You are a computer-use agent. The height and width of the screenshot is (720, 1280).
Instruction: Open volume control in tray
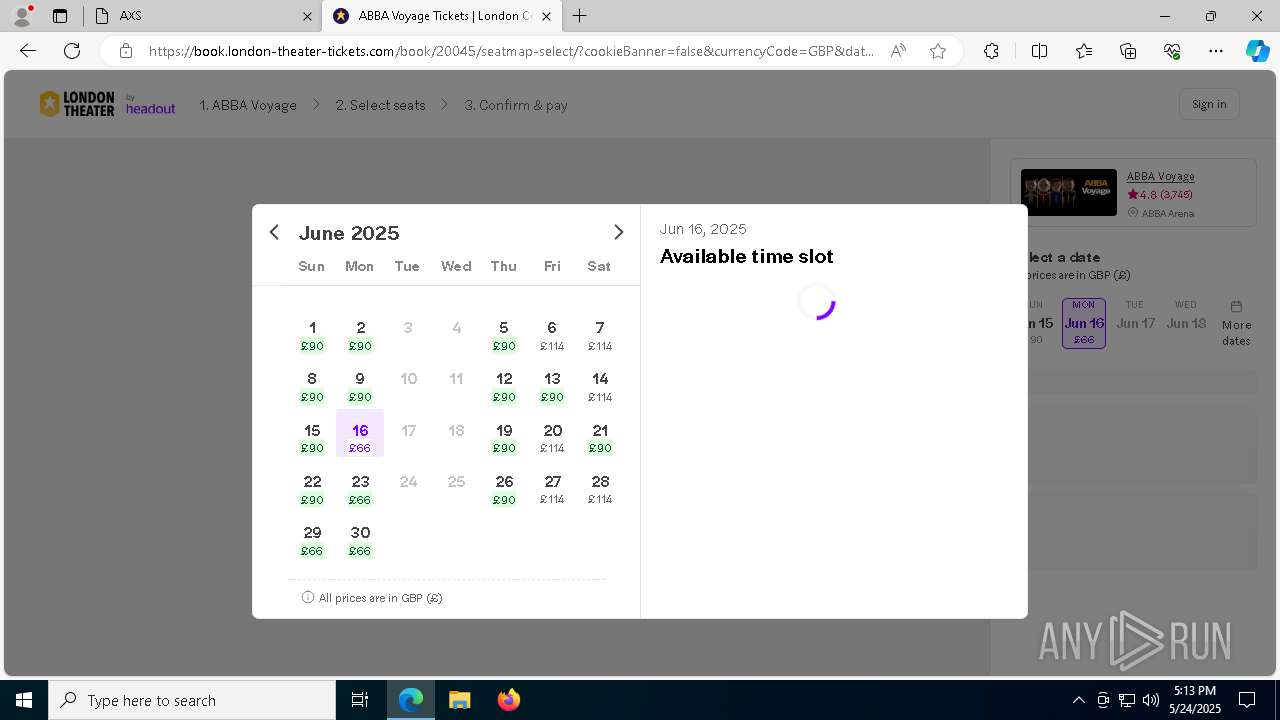1150,700
